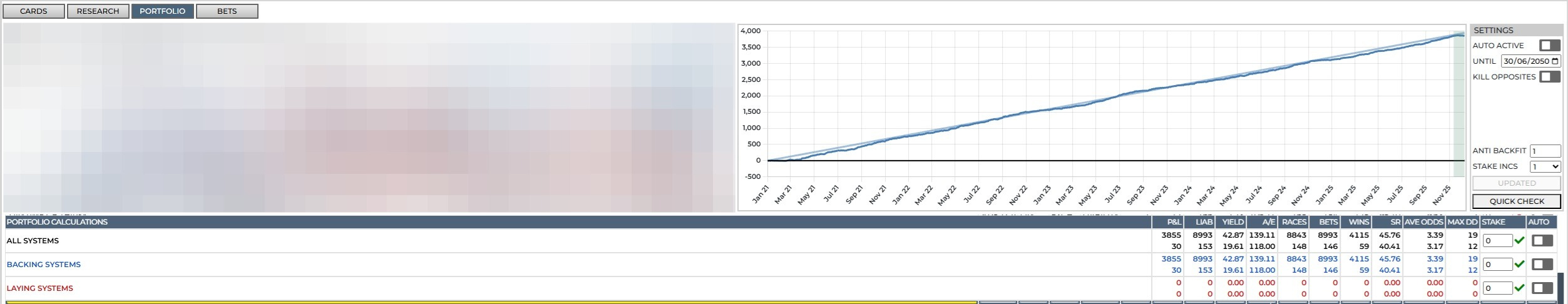
Task: Open the STAKE INCS dropdown
Action: pyautogui.click(x=1545, y=166)
